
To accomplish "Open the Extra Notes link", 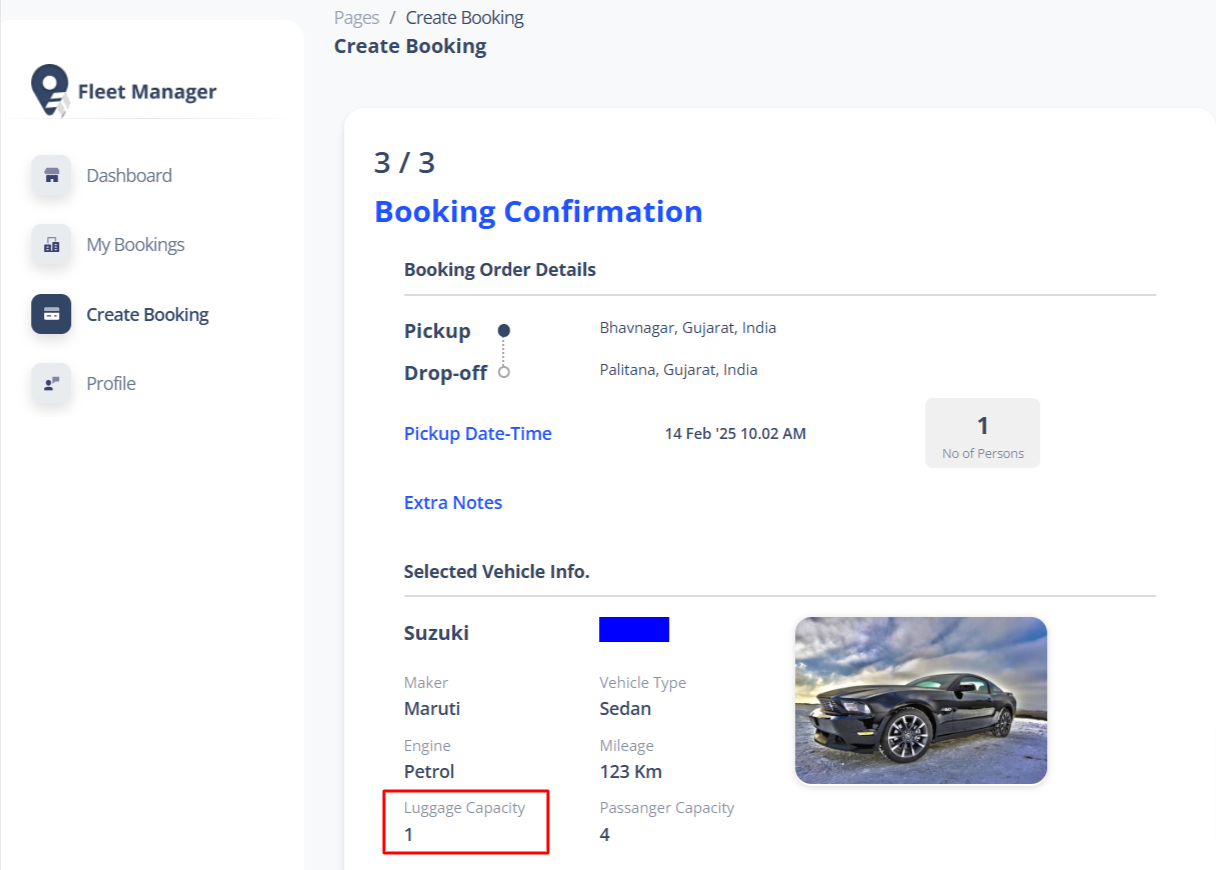I will [453, 503].
